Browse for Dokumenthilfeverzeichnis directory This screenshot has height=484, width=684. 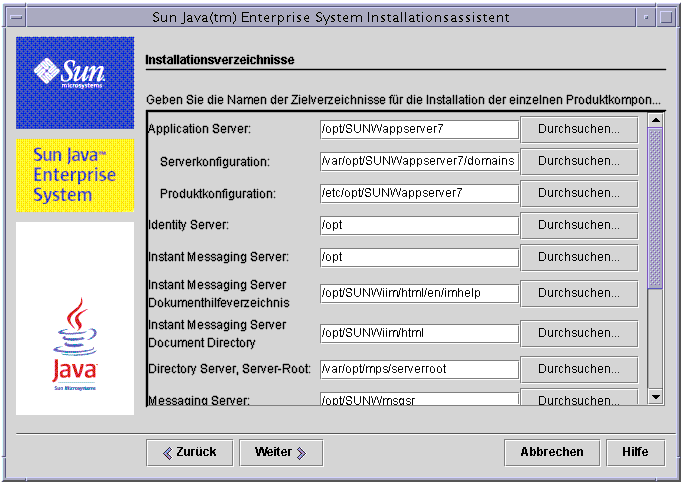coord(579,293)
